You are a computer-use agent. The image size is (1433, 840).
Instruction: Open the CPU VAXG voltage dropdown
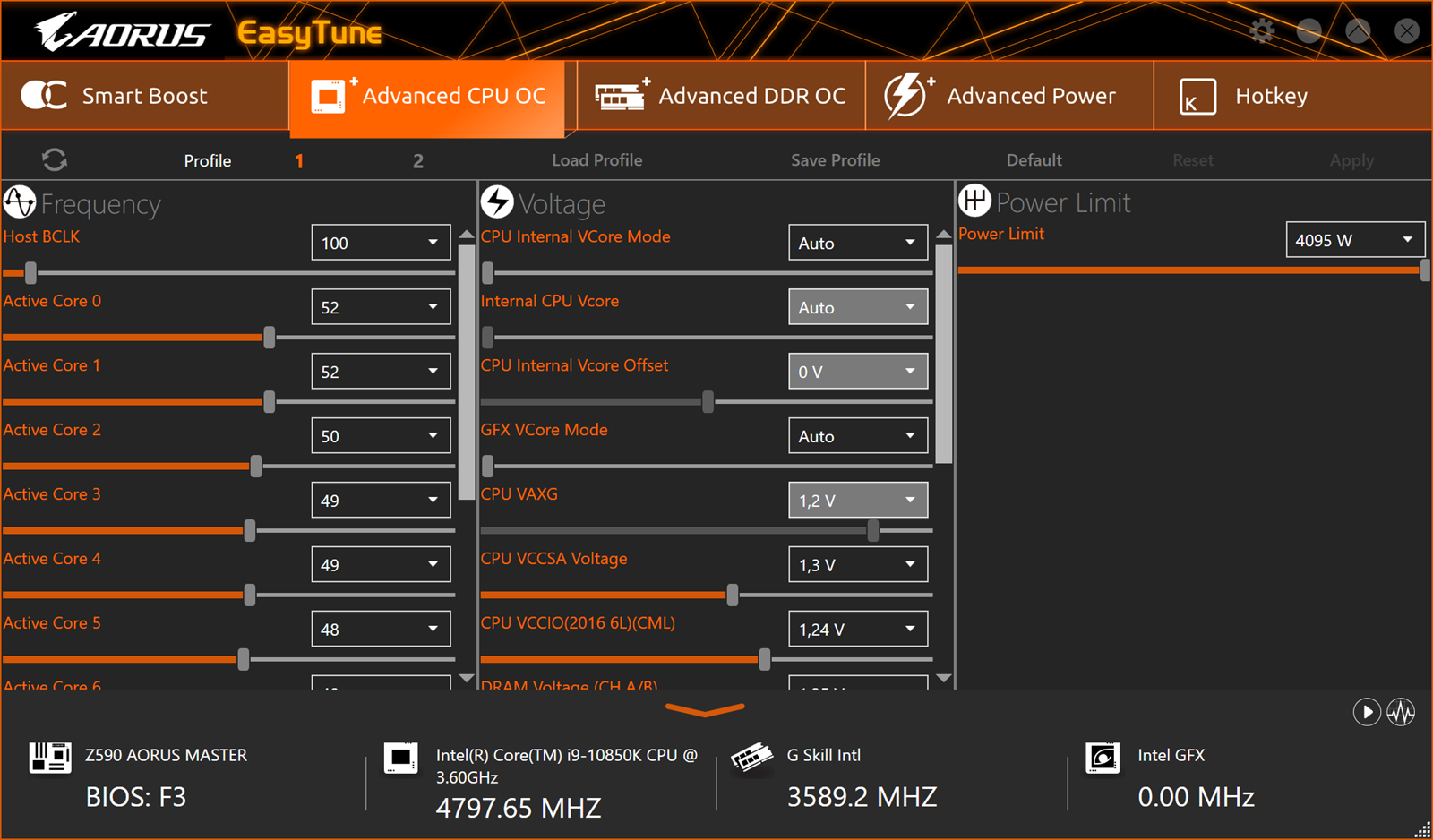click(x=858, y=501)
